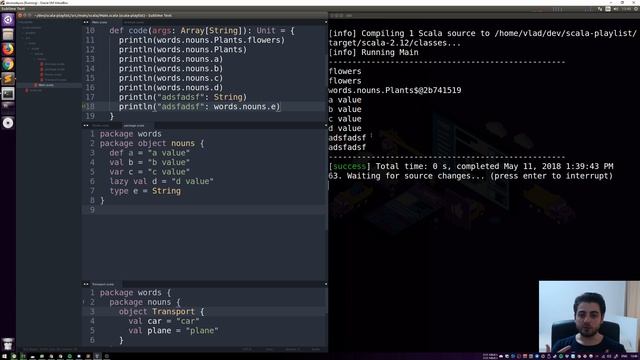The width and height of the screenshot is (640, 360).
Task: Click 'Waiting for source changes...' in the terminal
Action: (x=416, y=176)
